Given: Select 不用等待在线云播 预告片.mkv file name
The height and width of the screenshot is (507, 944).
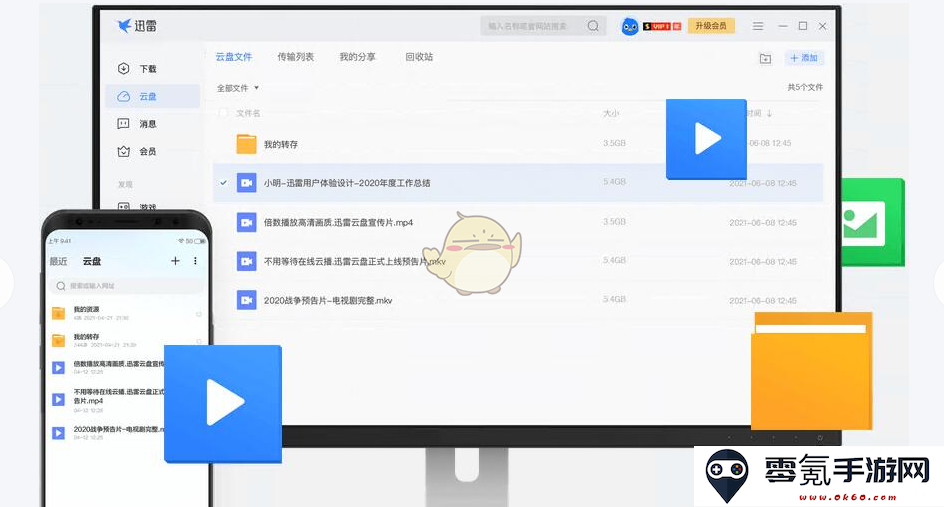Looking at the screenshot, I should (355, 261).
